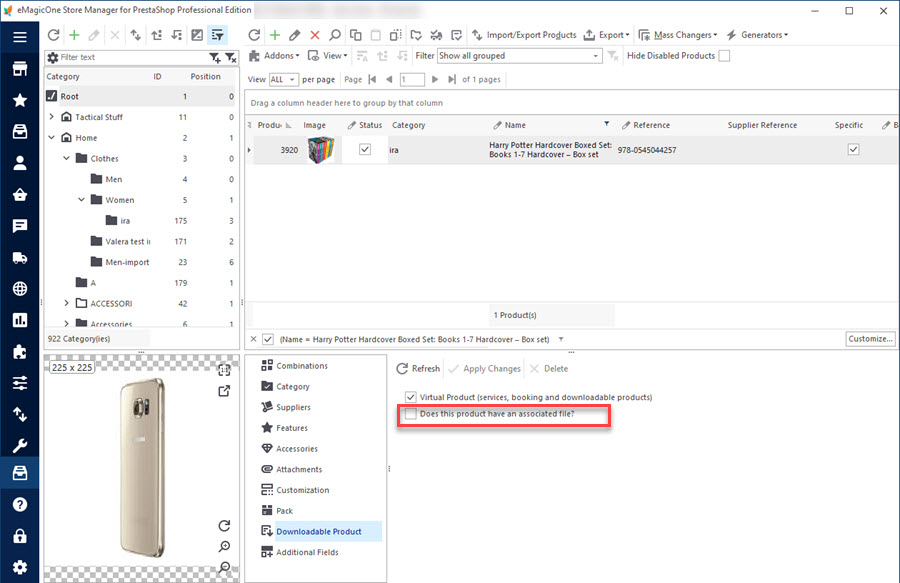Expand the ACCESSORI category
The width and height of the screenshot is (900, 583).
coord(67,303)
